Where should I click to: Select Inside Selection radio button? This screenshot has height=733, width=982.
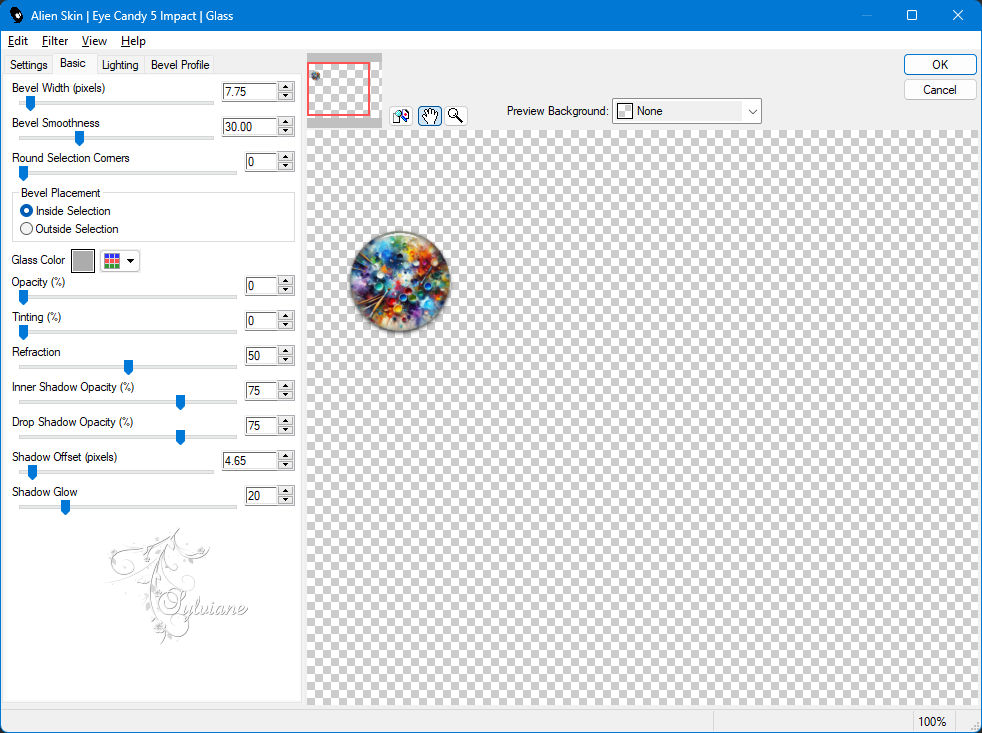click(x=26, y=211)
